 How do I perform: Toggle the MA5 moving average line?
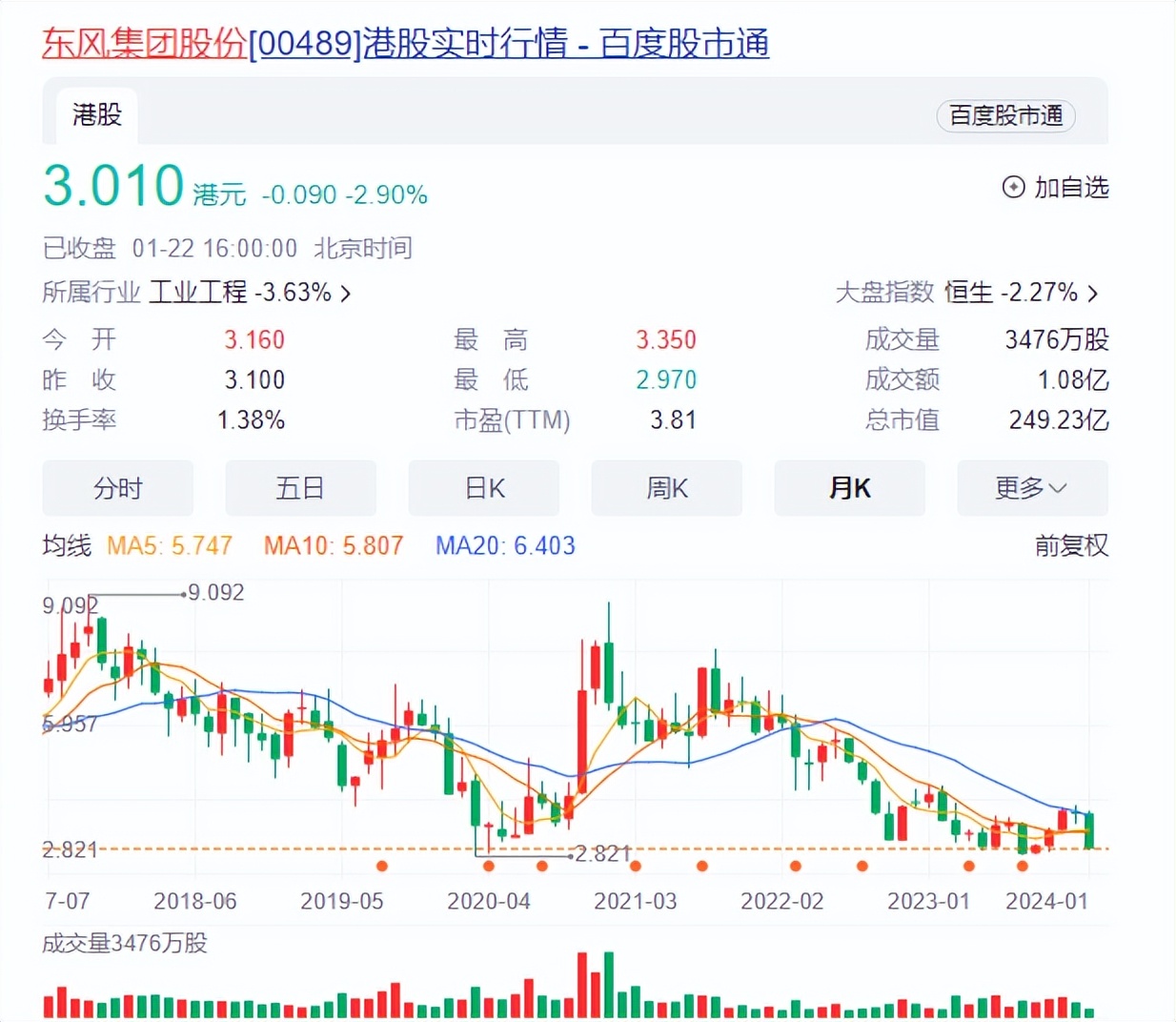pyautogui.click(x=170, y=545)
